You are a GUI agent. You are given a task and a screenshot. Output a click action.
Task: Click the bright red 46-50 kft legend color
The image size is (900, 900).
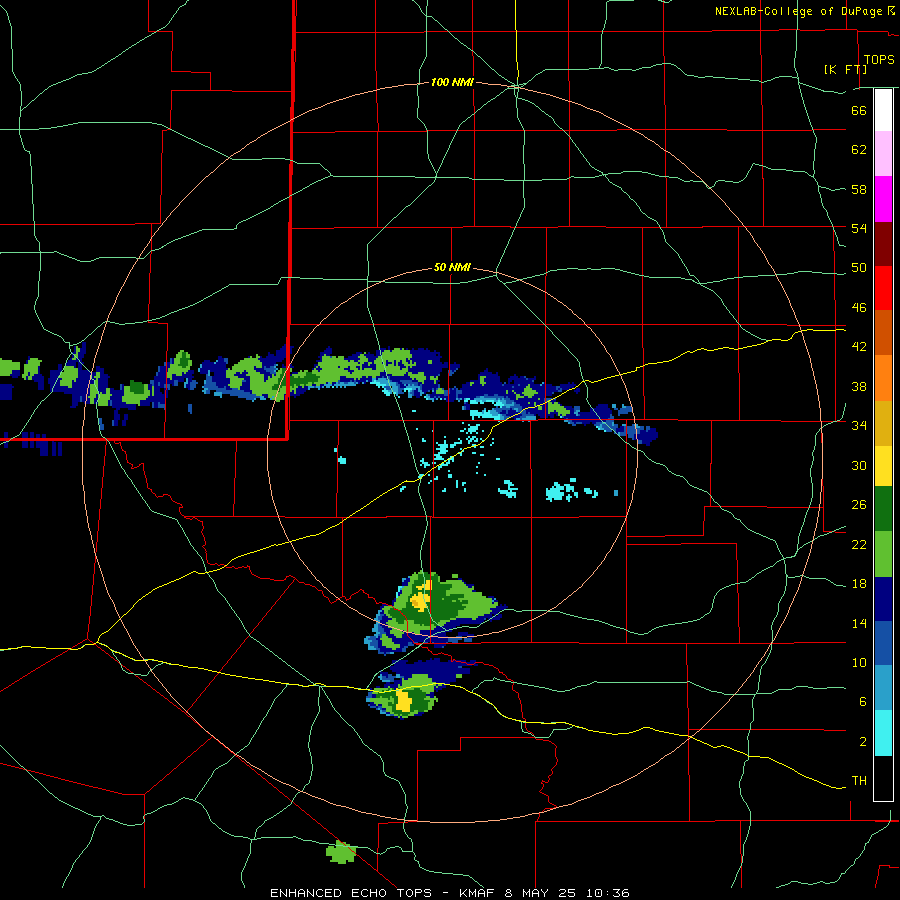tap(883, 288)
